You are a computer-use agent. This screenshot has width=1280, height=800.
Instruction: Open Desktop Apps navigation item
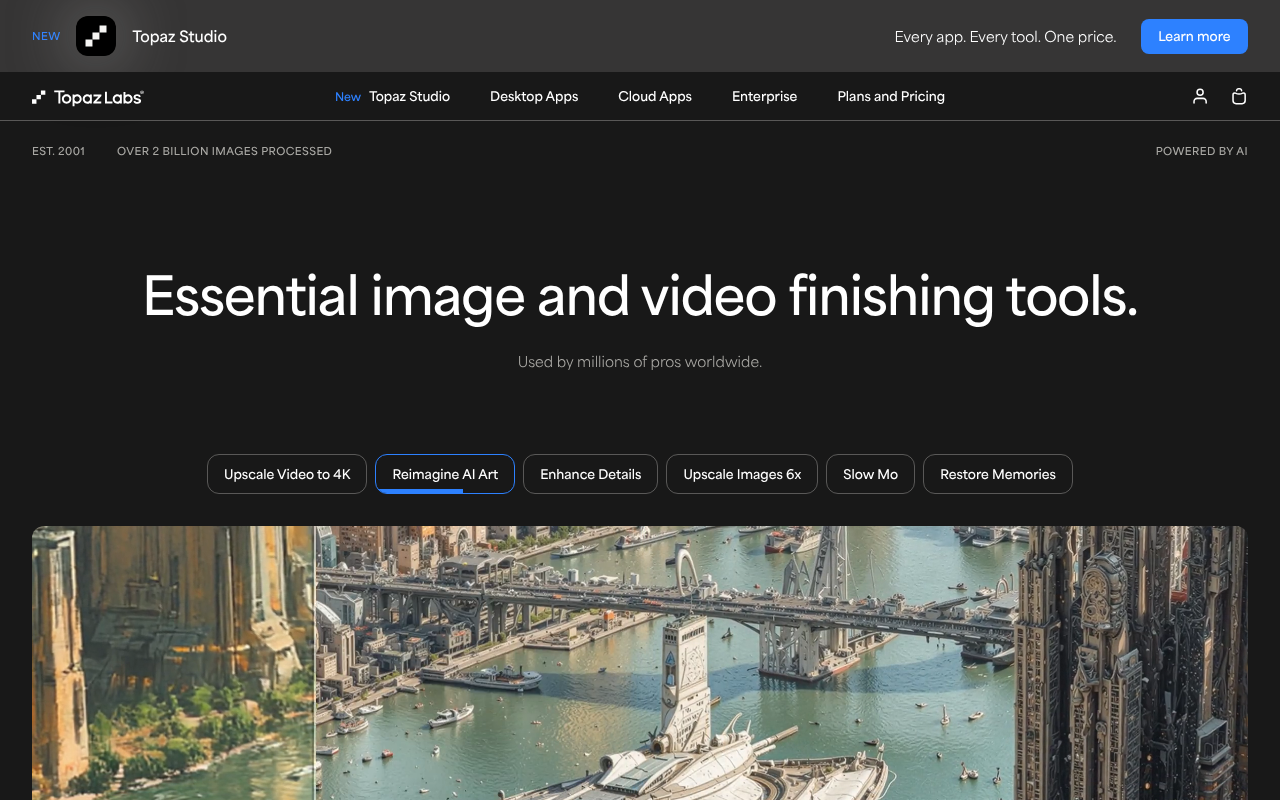point(534,96)
